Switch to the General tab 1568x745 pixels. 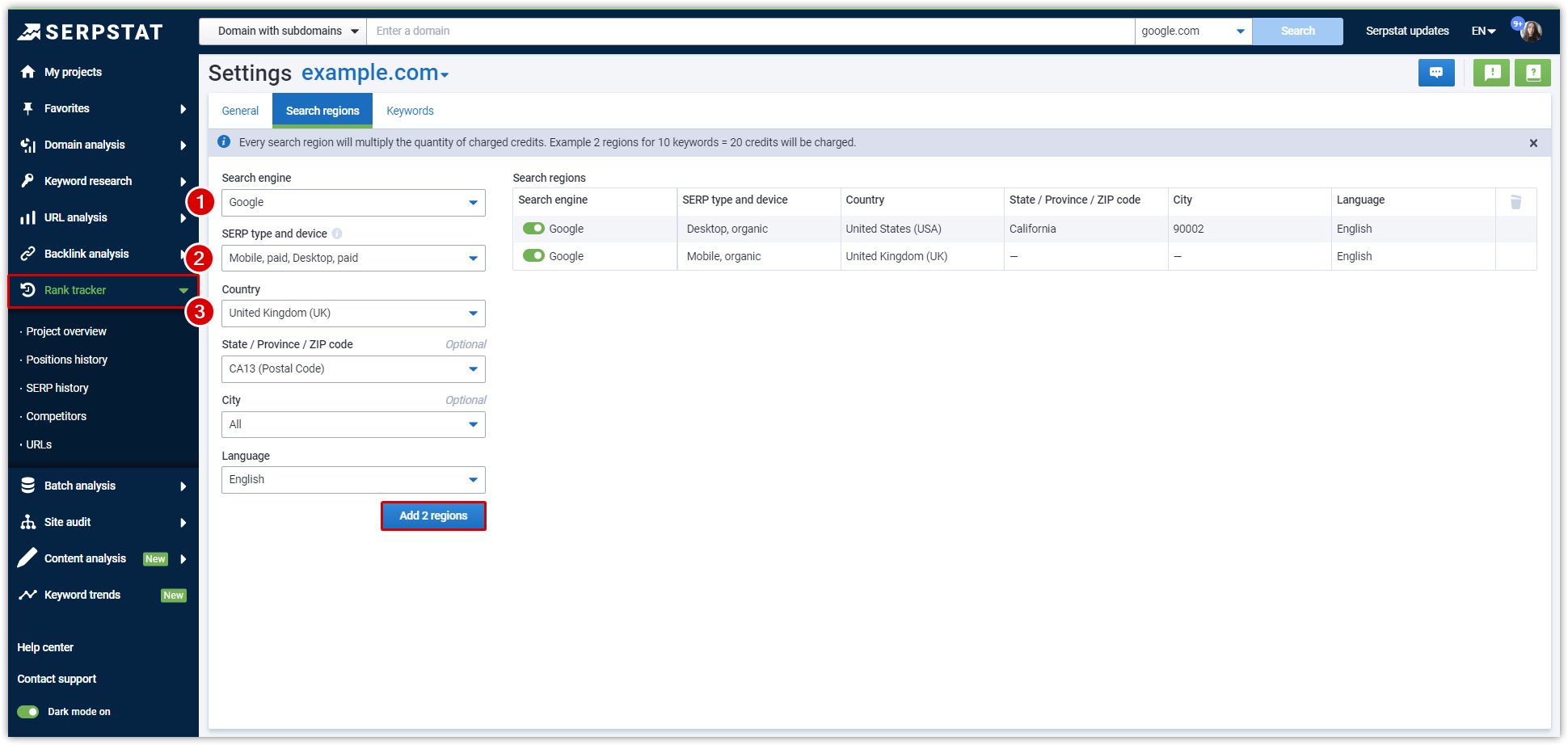coord(240,111)
